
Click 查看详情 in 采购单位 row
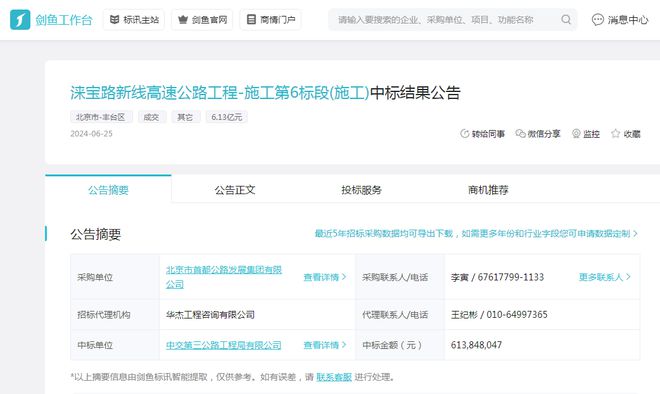[x=325, y=277]
